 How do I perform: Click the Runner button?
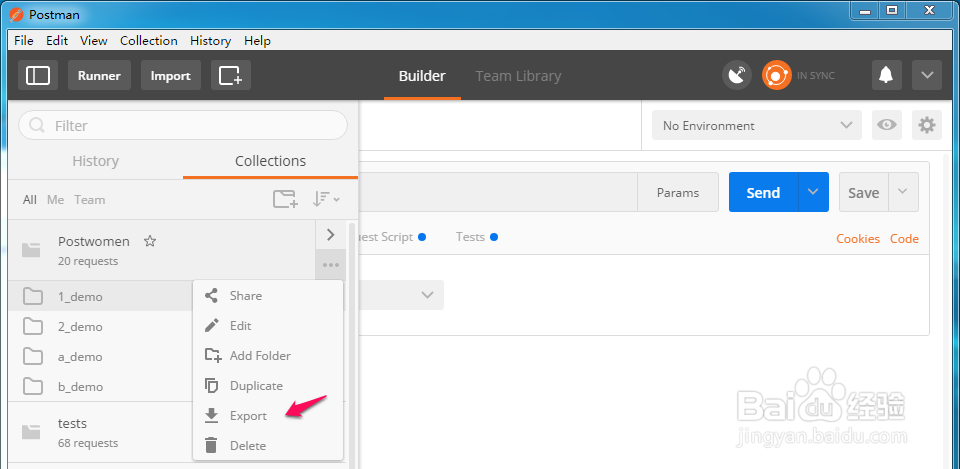point(99,75)
